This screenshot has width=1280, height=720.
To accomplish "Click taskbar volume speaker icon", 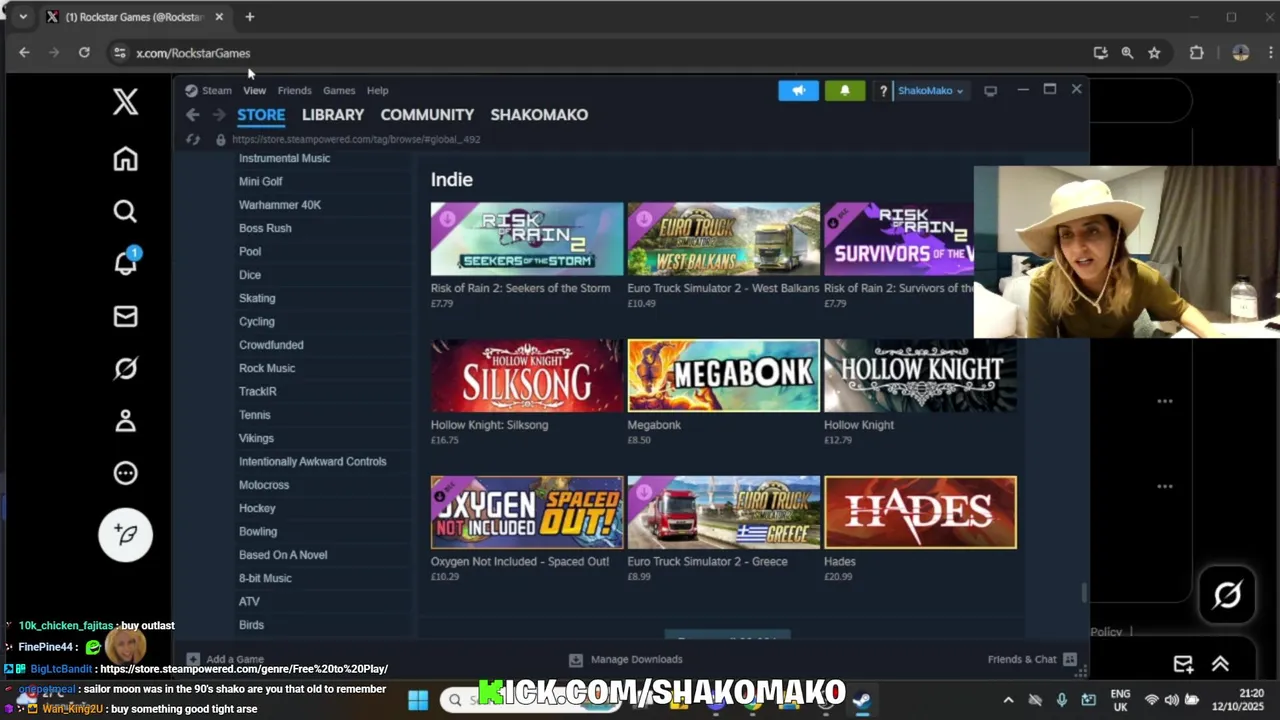I will click(x=1171, y=700).
